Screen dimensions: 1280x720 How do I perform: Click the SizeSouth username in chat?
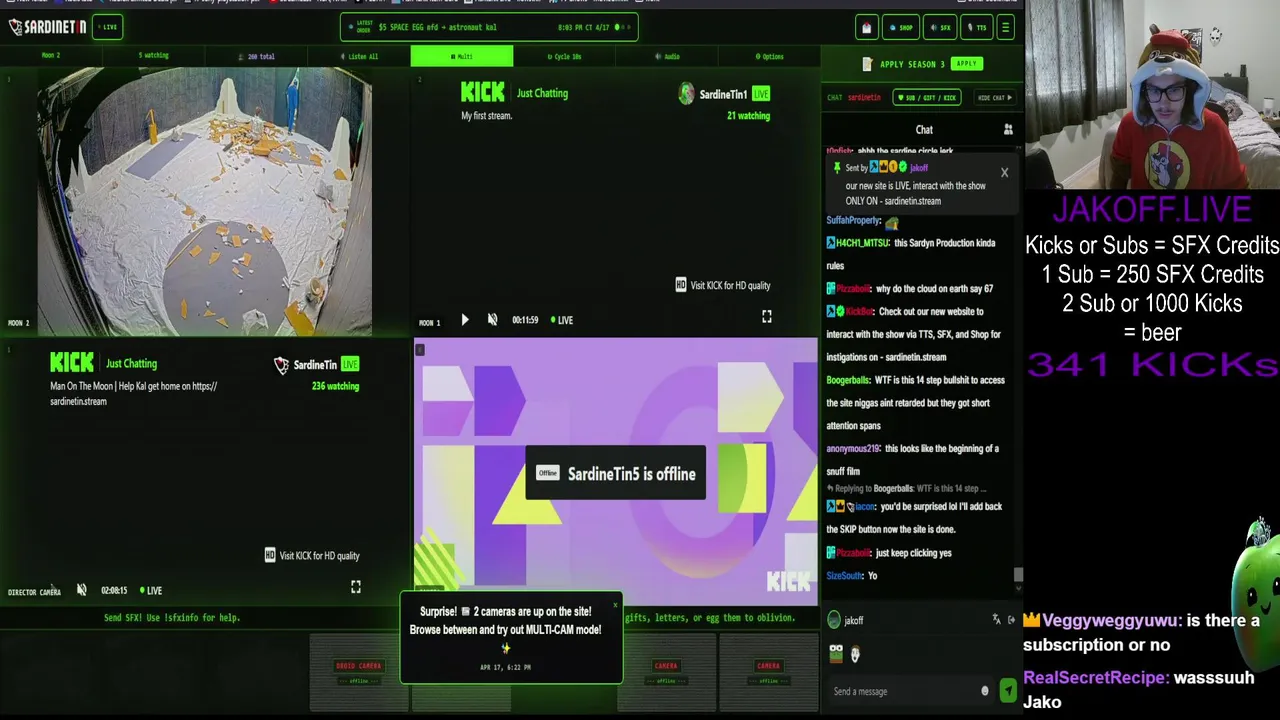click(844, 576)
